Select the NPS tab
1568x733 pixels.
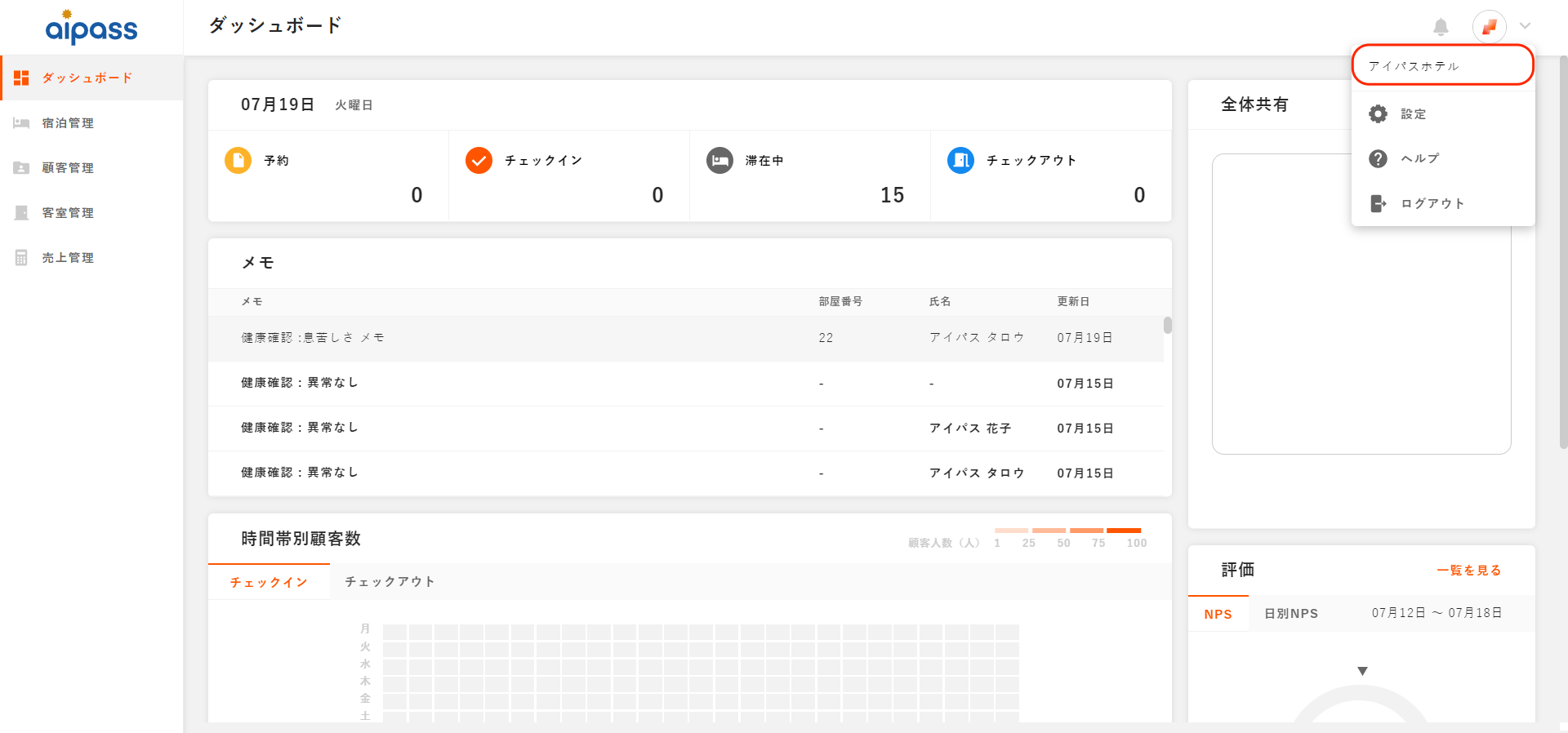coord(1218,614)
